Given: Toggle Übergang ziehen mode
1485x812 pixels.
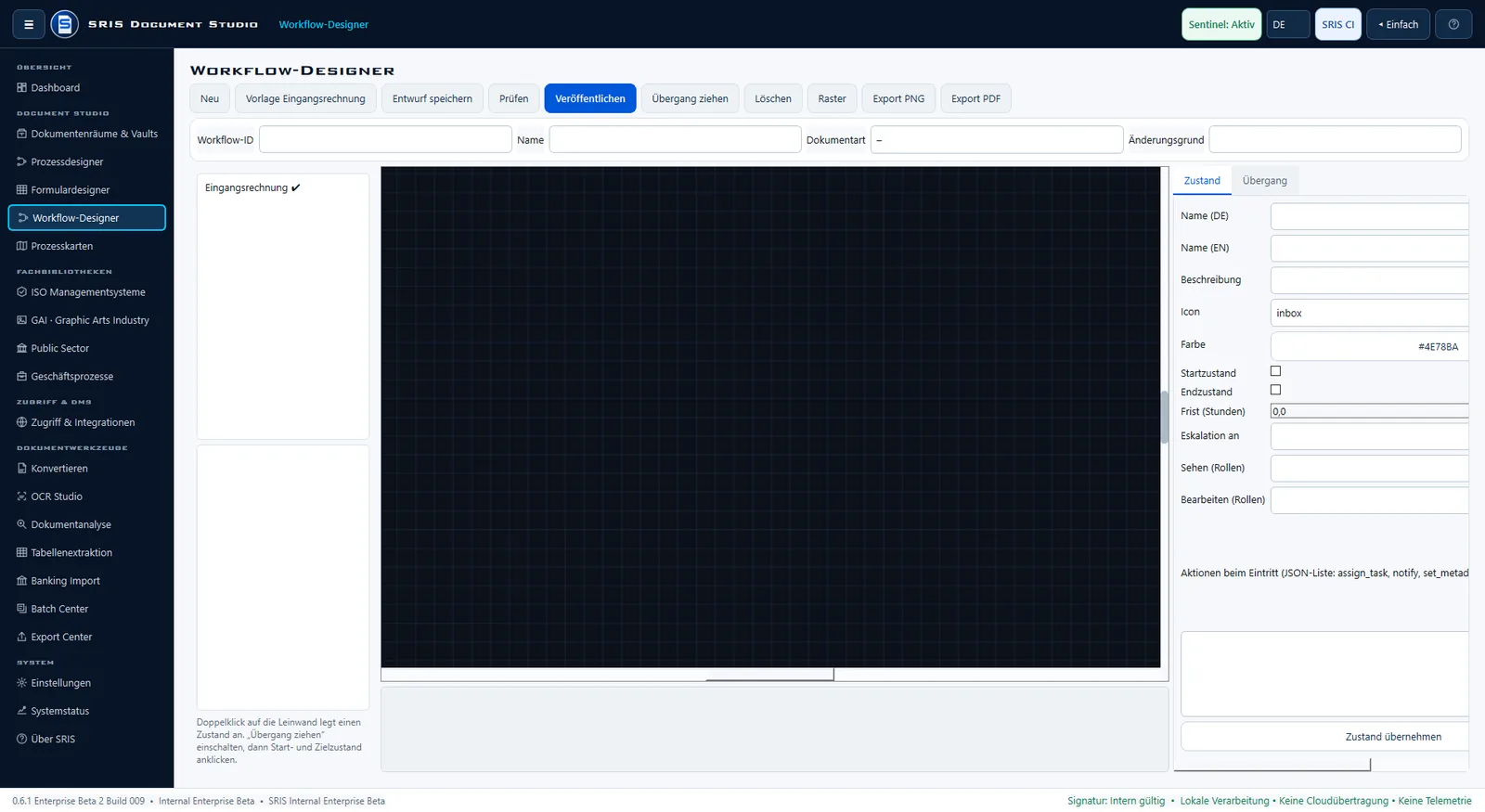Looking at the screenshot, I should [690, 98].
